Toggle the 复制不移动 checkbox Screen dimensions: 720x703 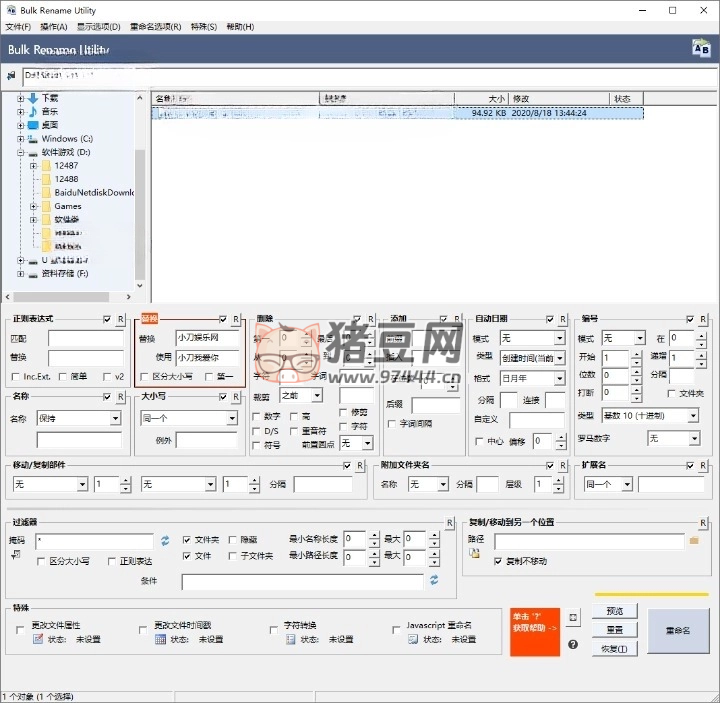tap(499, 561)
